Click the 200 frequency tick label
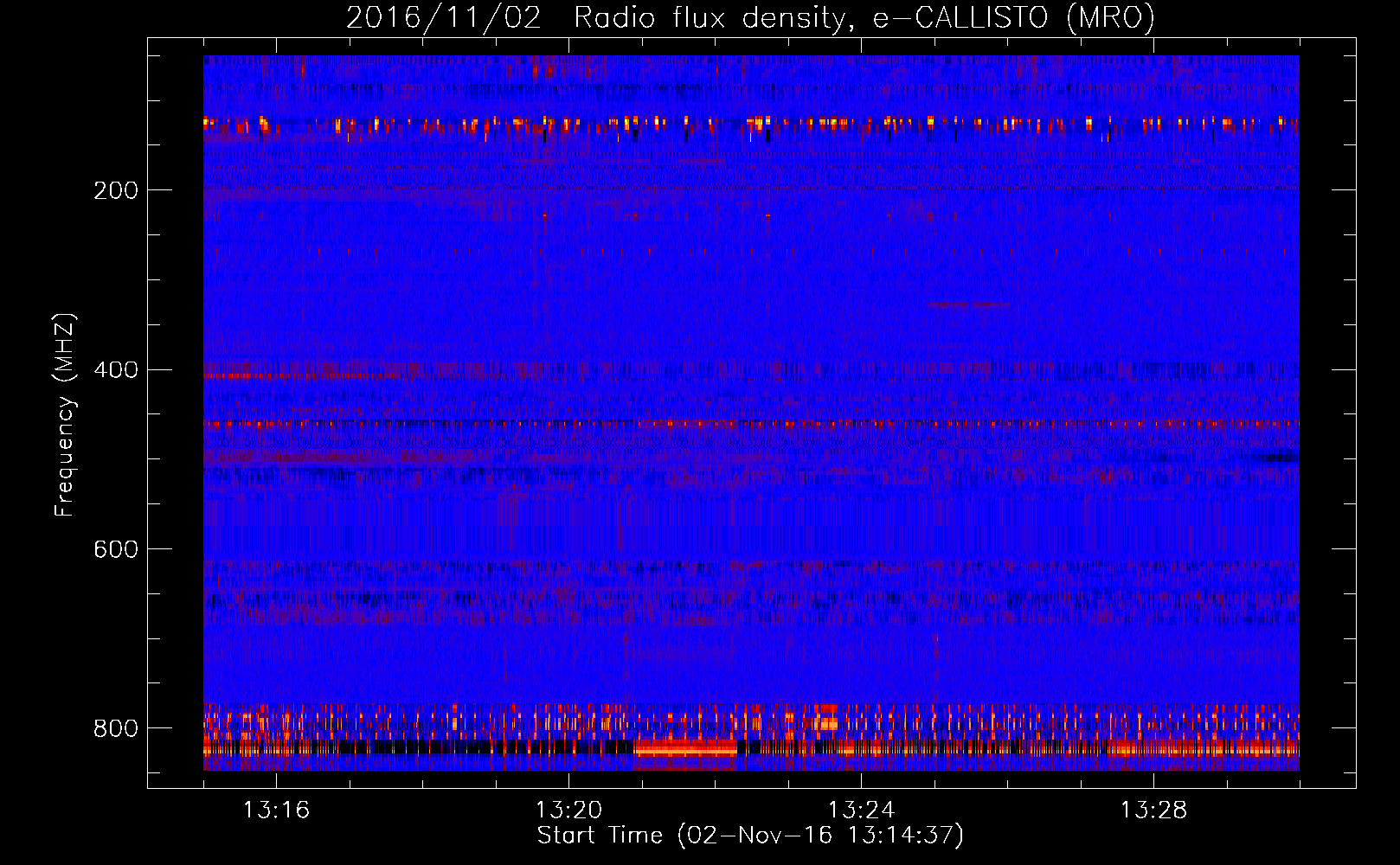 (116, 190)
